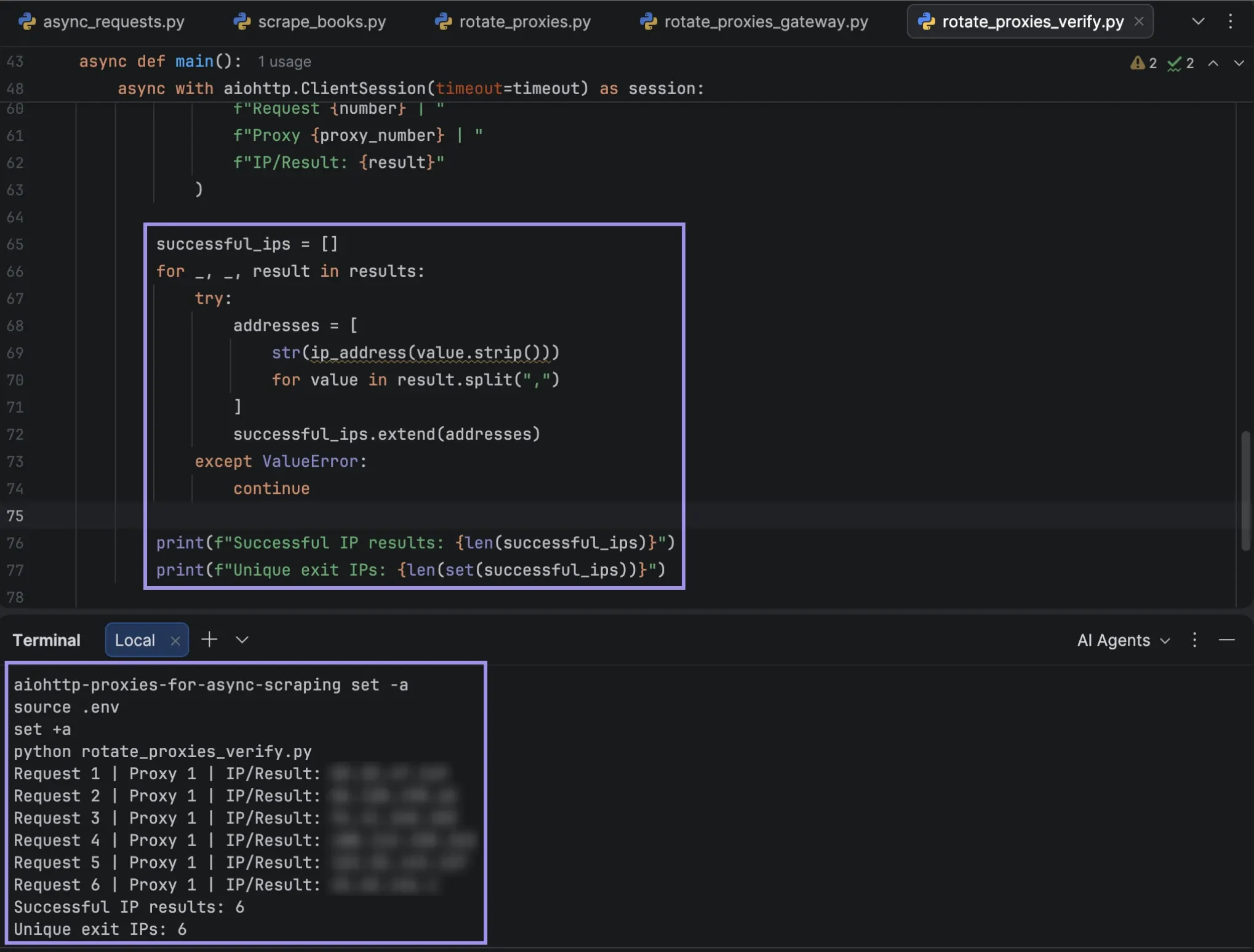Click the '1 usage' inlay hint
This screenshot has width=1254, height=952.
pyautogui.click(x=284, y=61)
